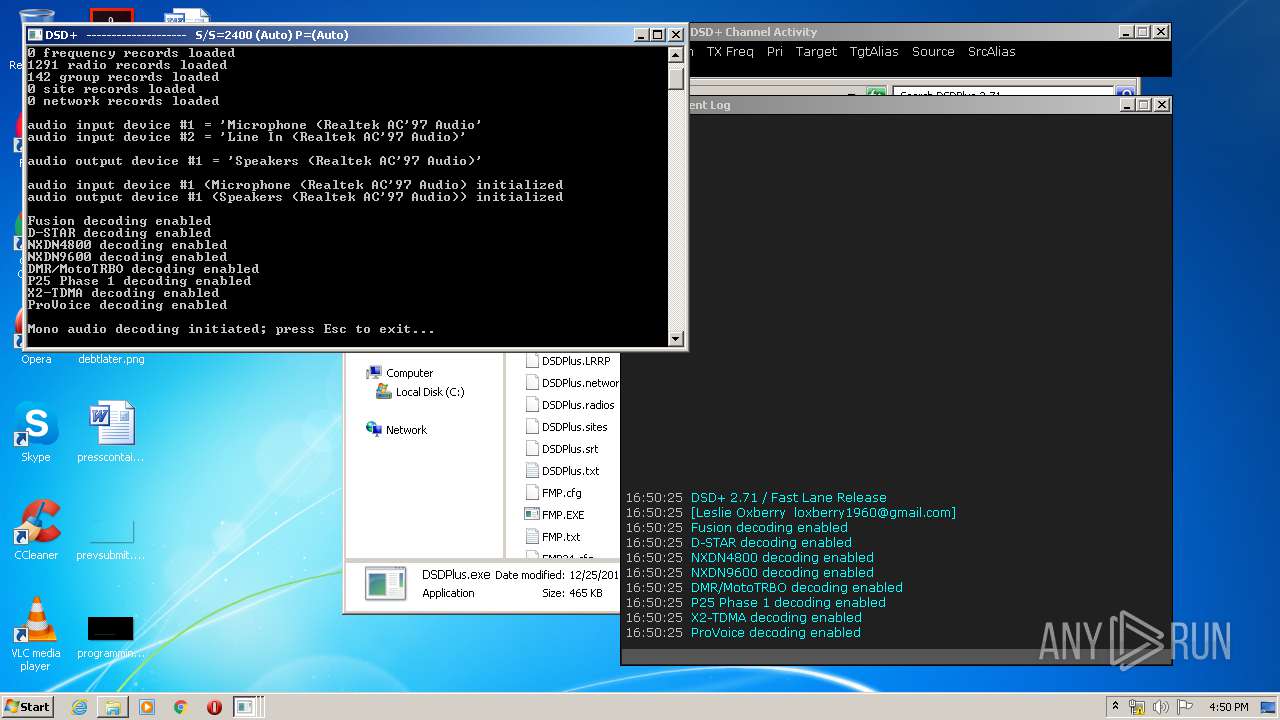Select the DSDPlus.sites file

[567, 427]
